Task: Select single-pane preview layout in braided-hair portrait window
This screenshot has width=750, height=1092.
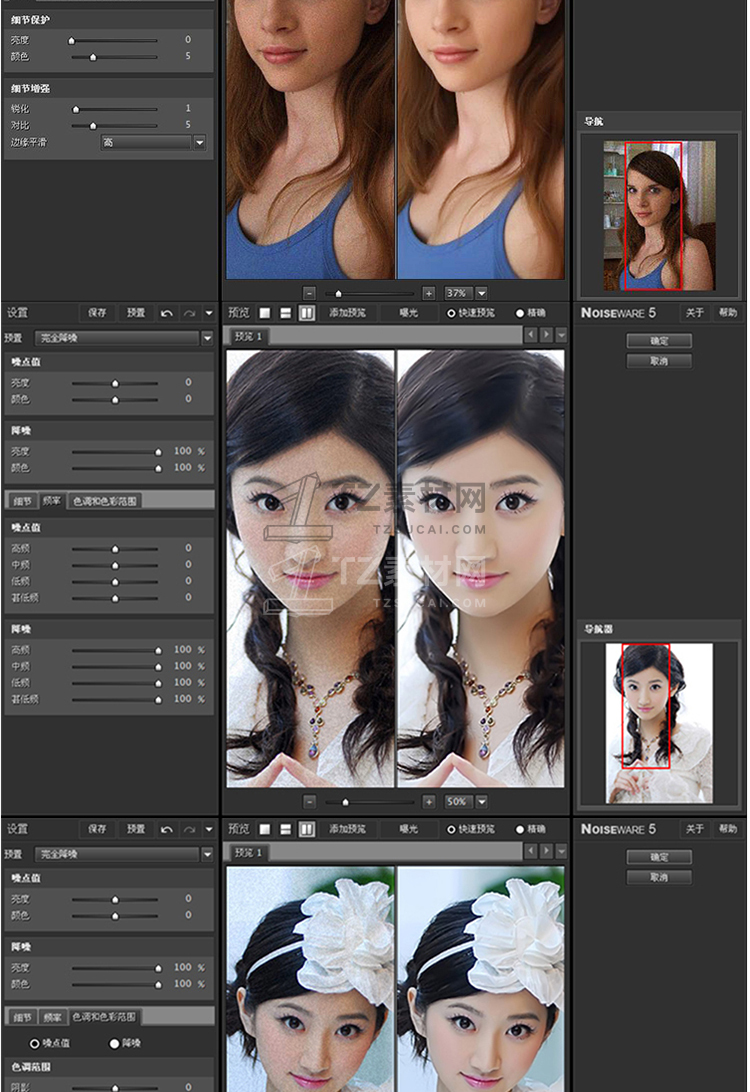Action: click(265, 313)
